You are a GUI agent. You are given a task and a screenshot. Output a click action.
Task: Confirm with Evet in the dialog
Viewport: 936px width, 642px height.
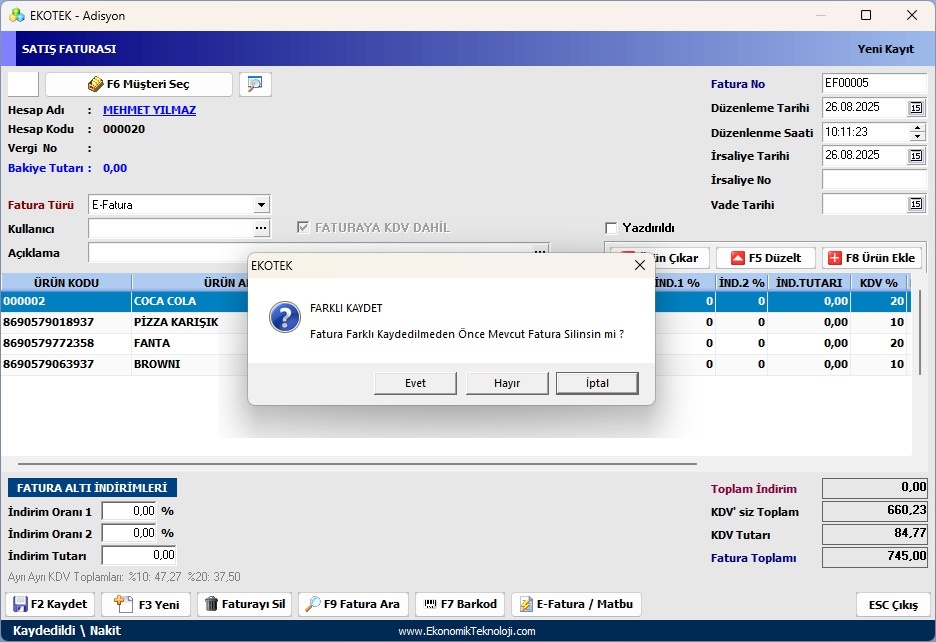[415, 383]
